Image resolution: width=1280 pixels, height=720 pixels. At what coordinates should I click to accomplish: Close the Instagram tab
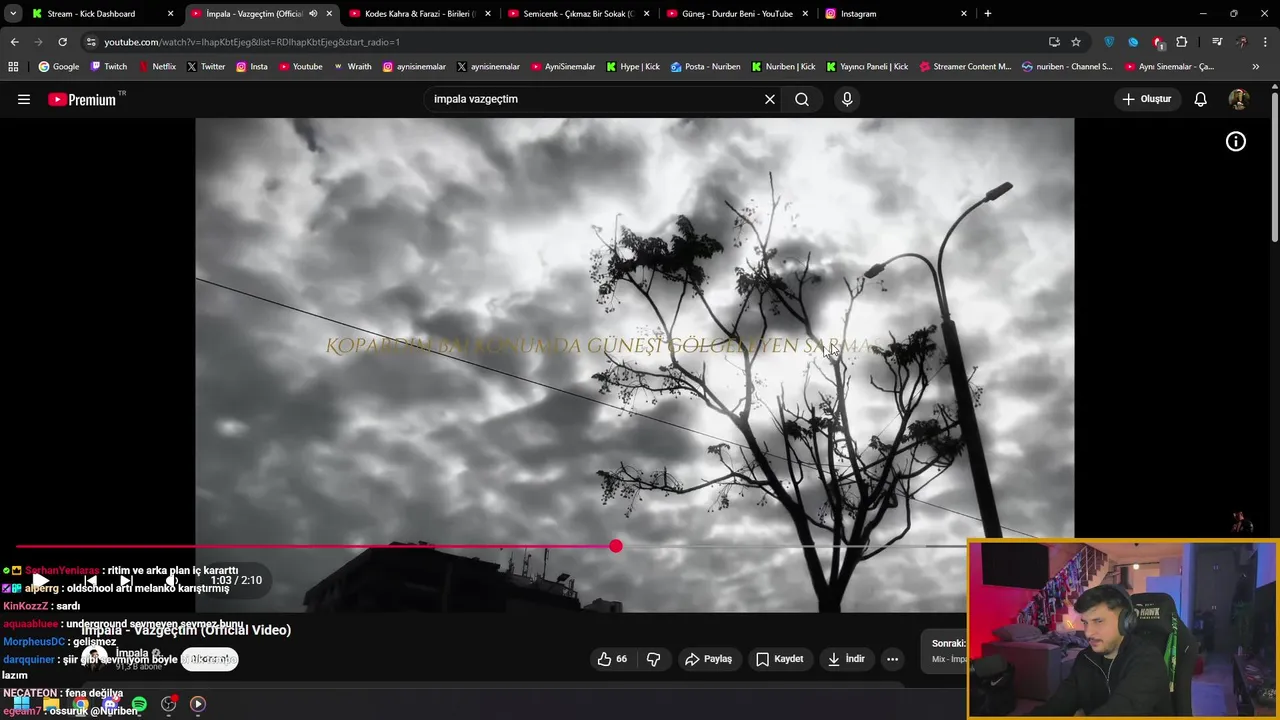(964, 14)
